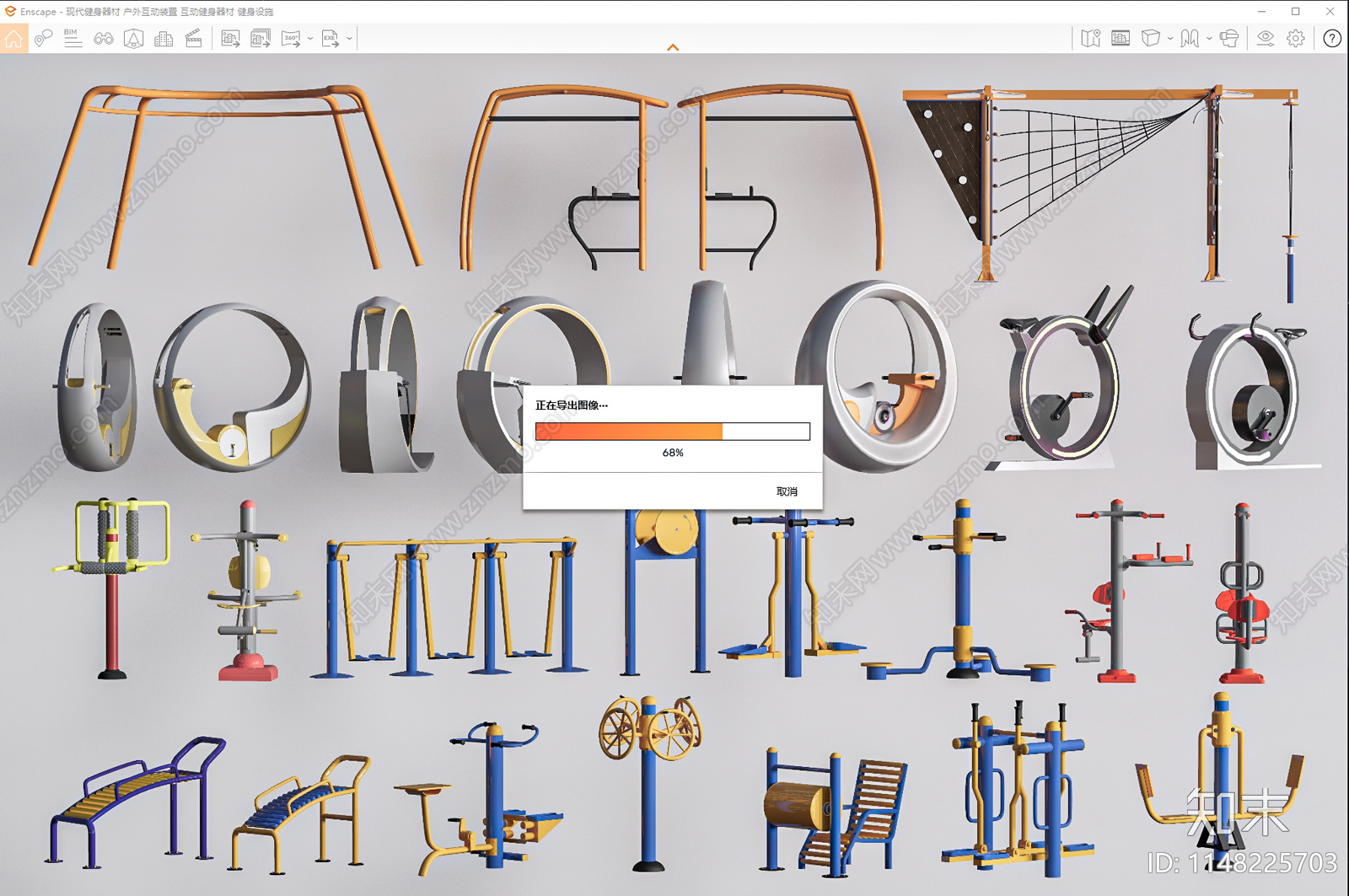Click the Enscape logo in the title bar
Screen dimensions: 1349x896
point(10,11)
